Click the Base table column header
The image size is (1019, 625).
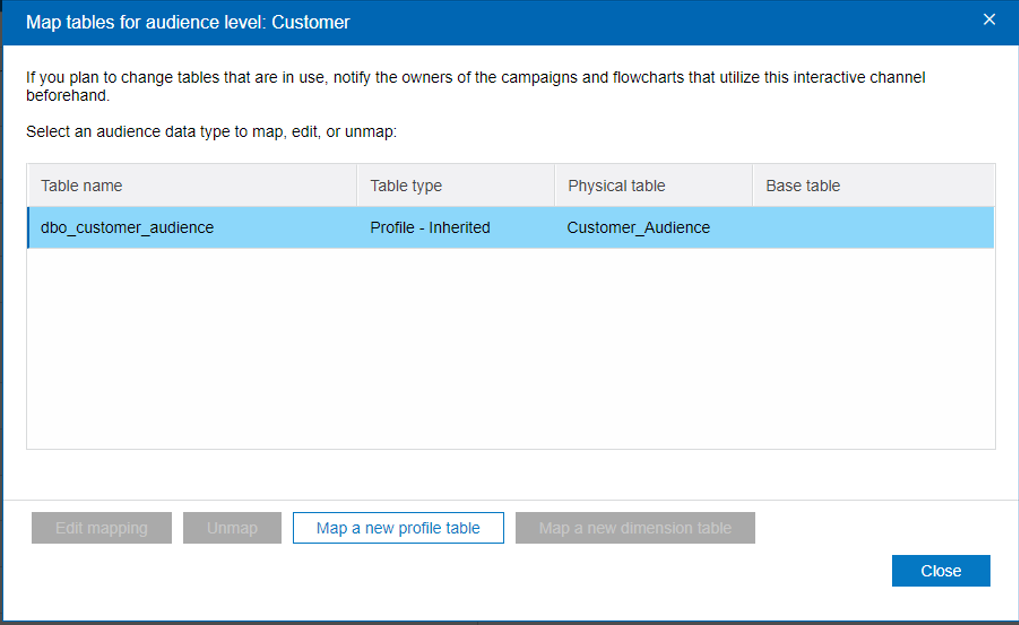click(x=803, y=185)
